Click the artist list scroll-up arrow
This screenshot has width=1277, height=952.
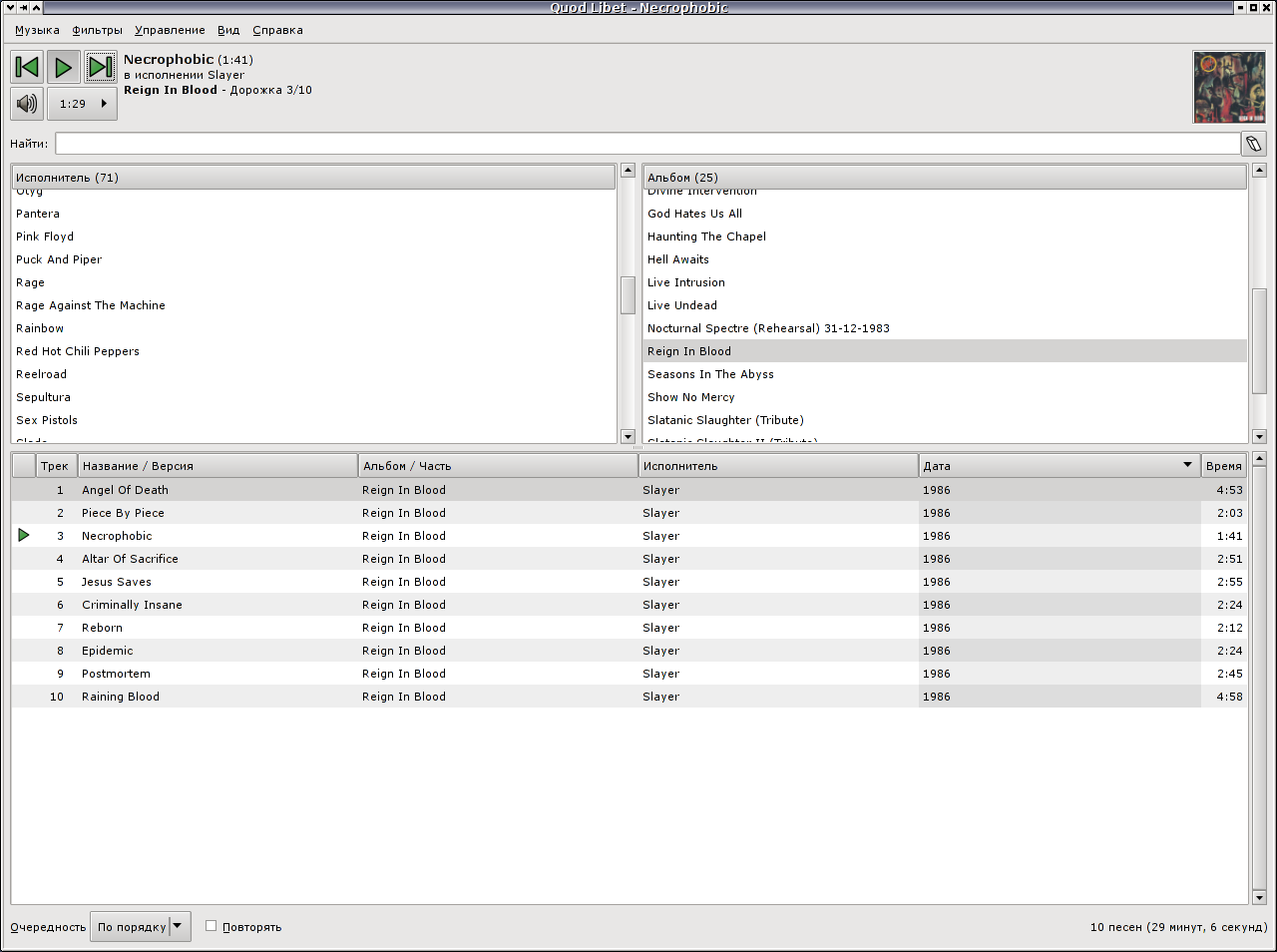tap(629, 171)
